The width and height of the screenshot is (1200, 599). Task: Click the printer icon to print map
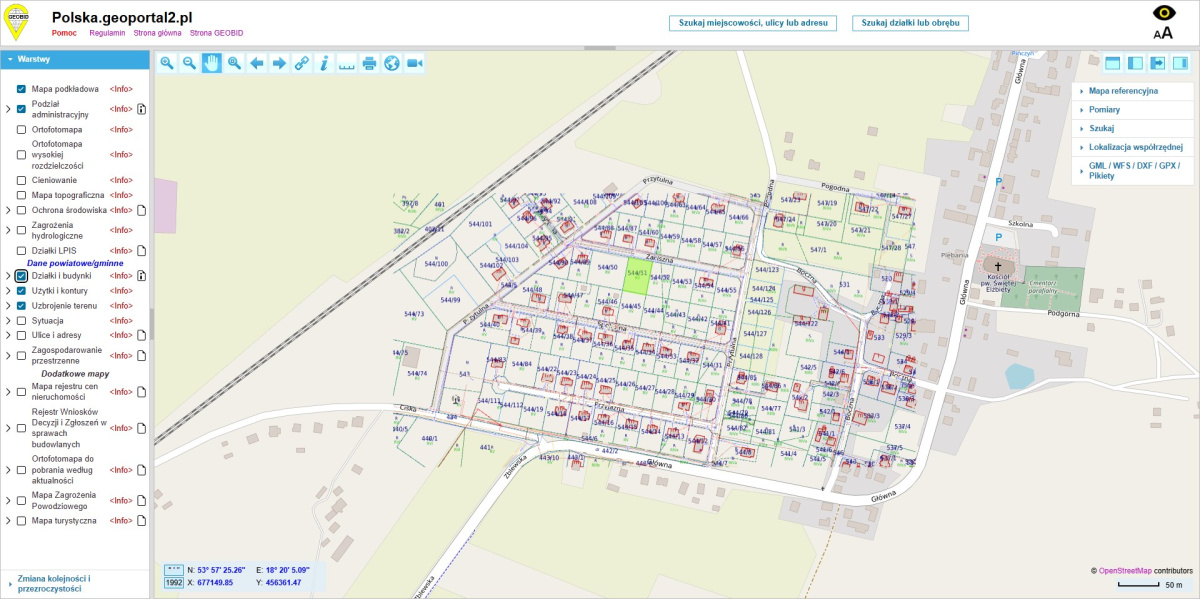[x=369, y=63]
